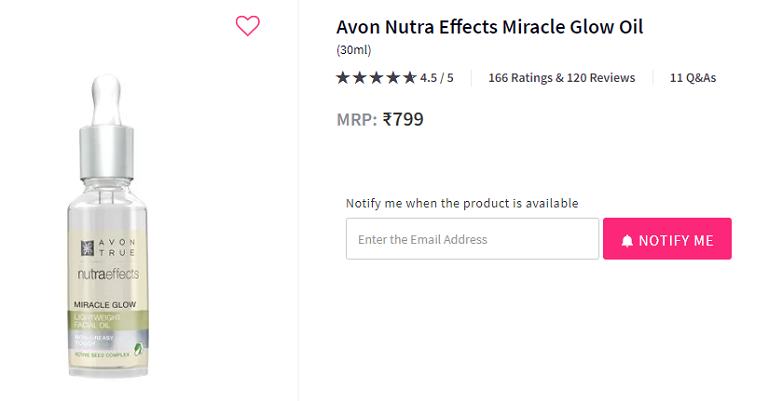This screenshot has height=401, width=769.
Task: Select the third rating star
Action: click(376, 78)
